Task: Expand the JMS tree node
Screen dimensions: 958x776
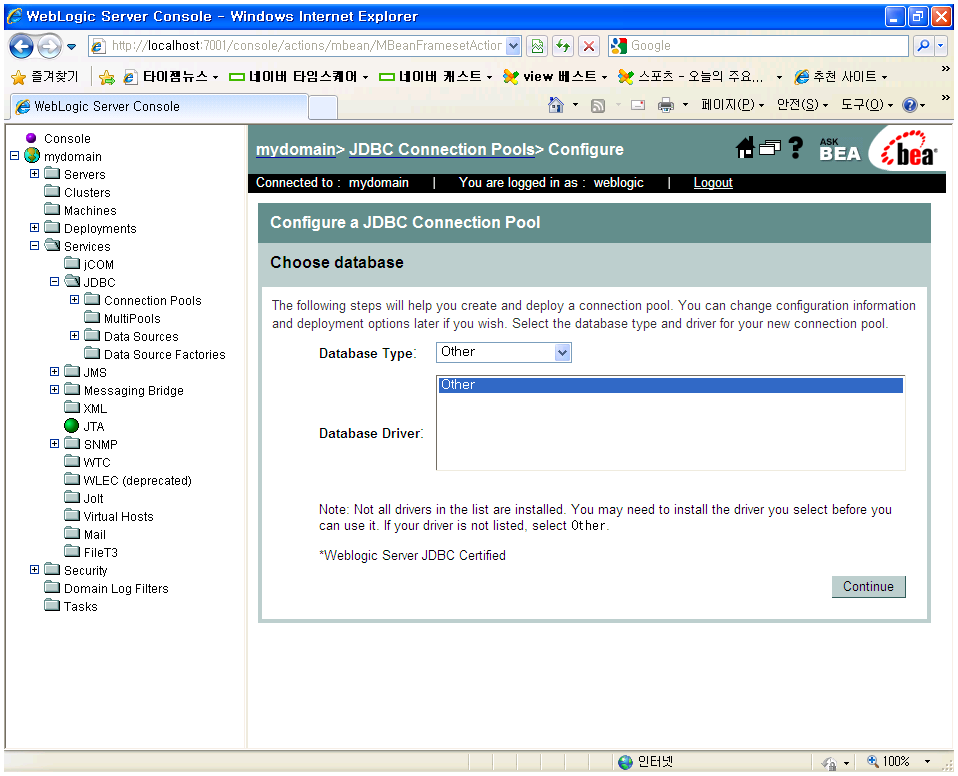Action: click(x=54, y=372)
